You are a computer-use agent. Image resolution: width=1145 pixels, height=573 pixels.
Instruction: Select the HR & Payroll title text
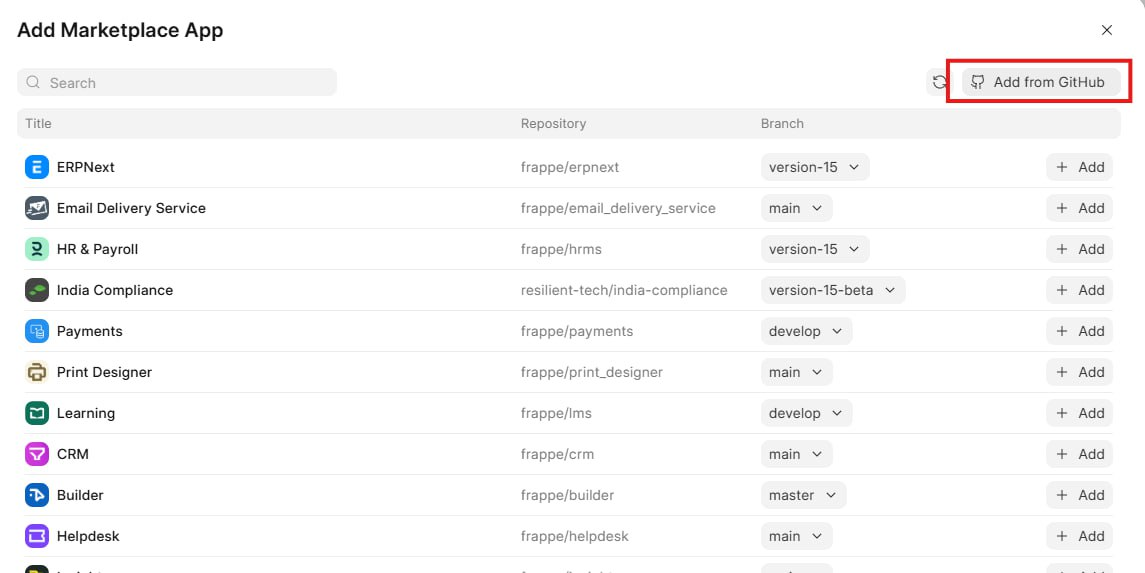[x=97, y=249]
